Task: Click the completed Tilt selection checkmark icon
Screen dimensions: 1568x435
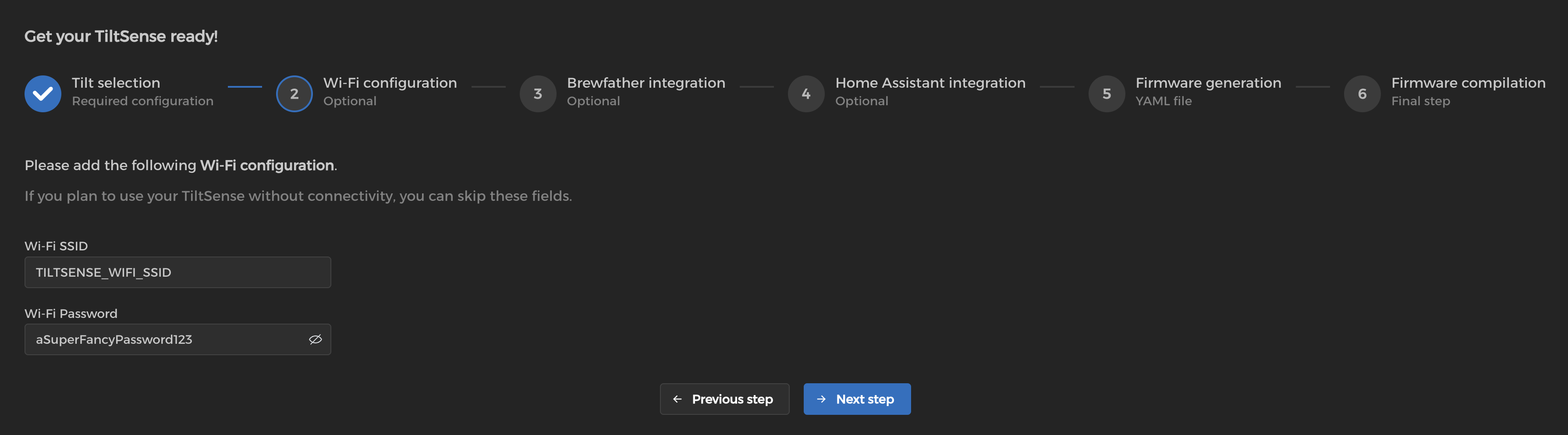Action: [43, 93]
